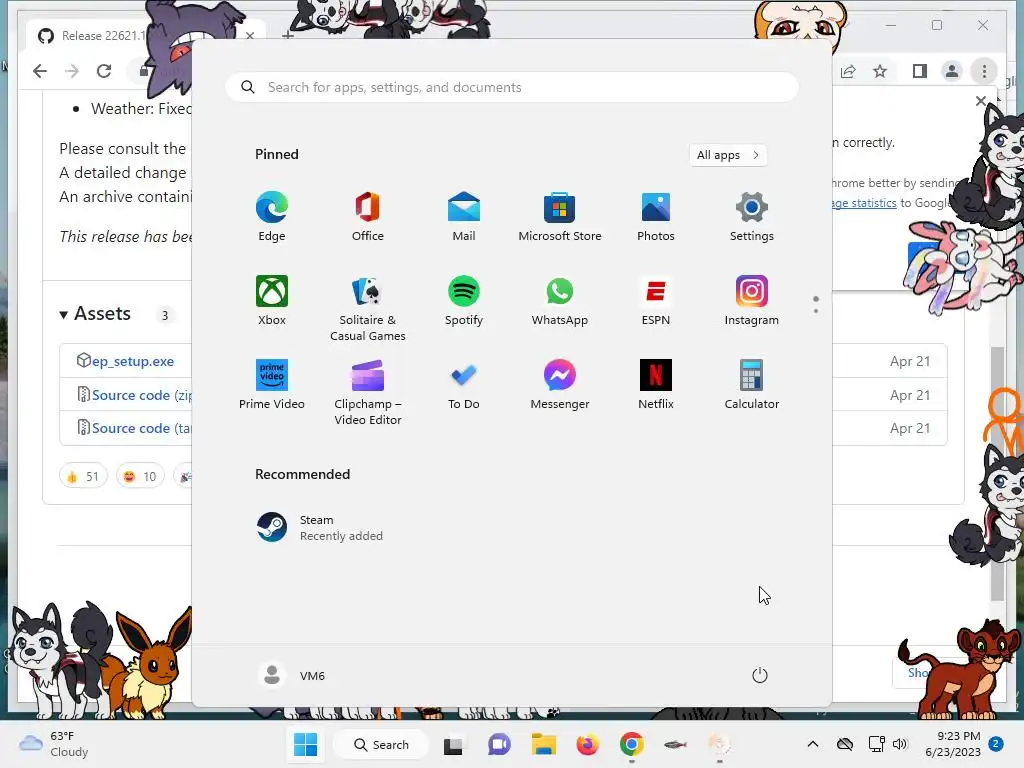The width and height of the screenshot is (1024, 768).
Task: Launch the Xbox app
Action: tap(272, 300)
